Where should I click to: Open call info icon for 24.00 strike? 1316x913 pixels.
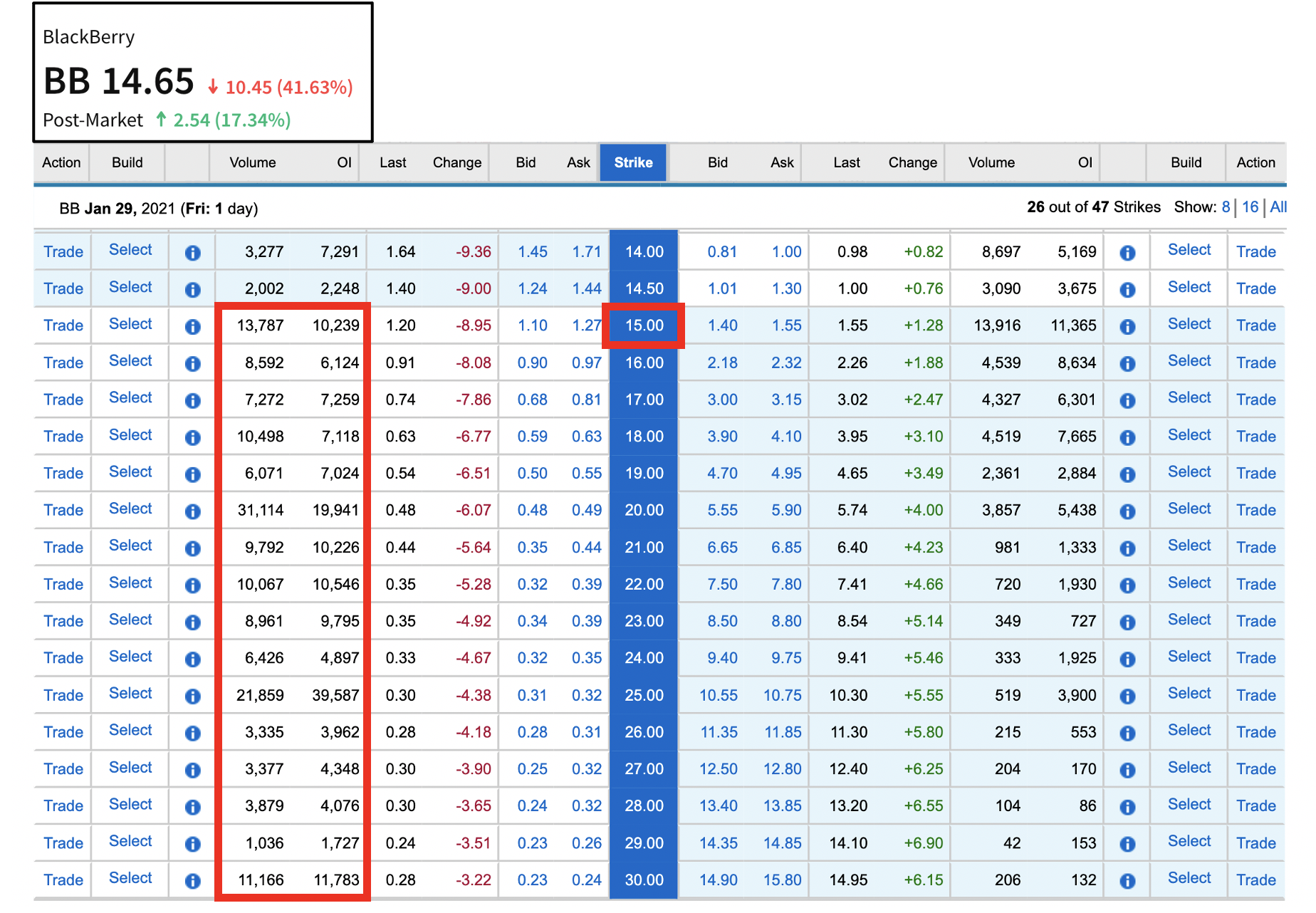pyautogui.click(x=192, y=659)
